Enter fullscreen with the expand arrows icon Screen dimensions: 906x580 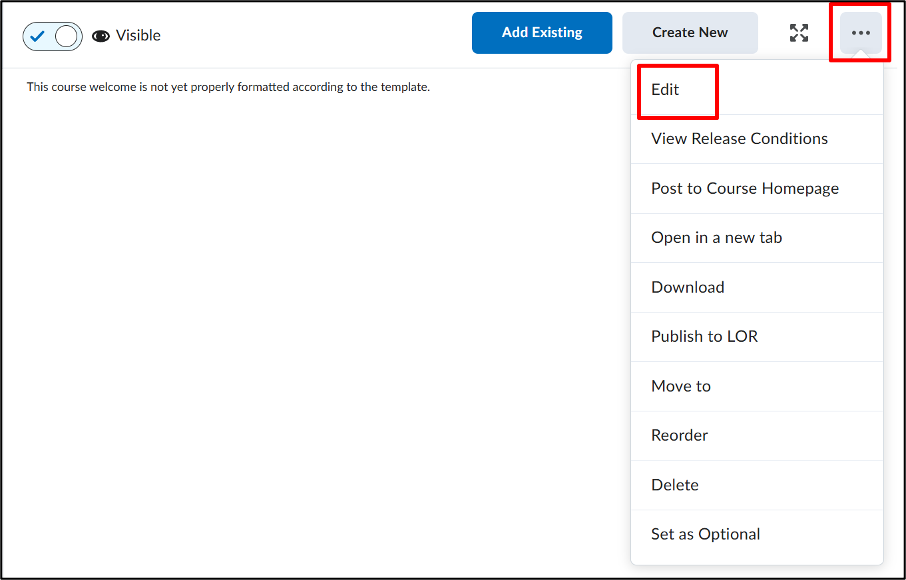tap(799, 33)
